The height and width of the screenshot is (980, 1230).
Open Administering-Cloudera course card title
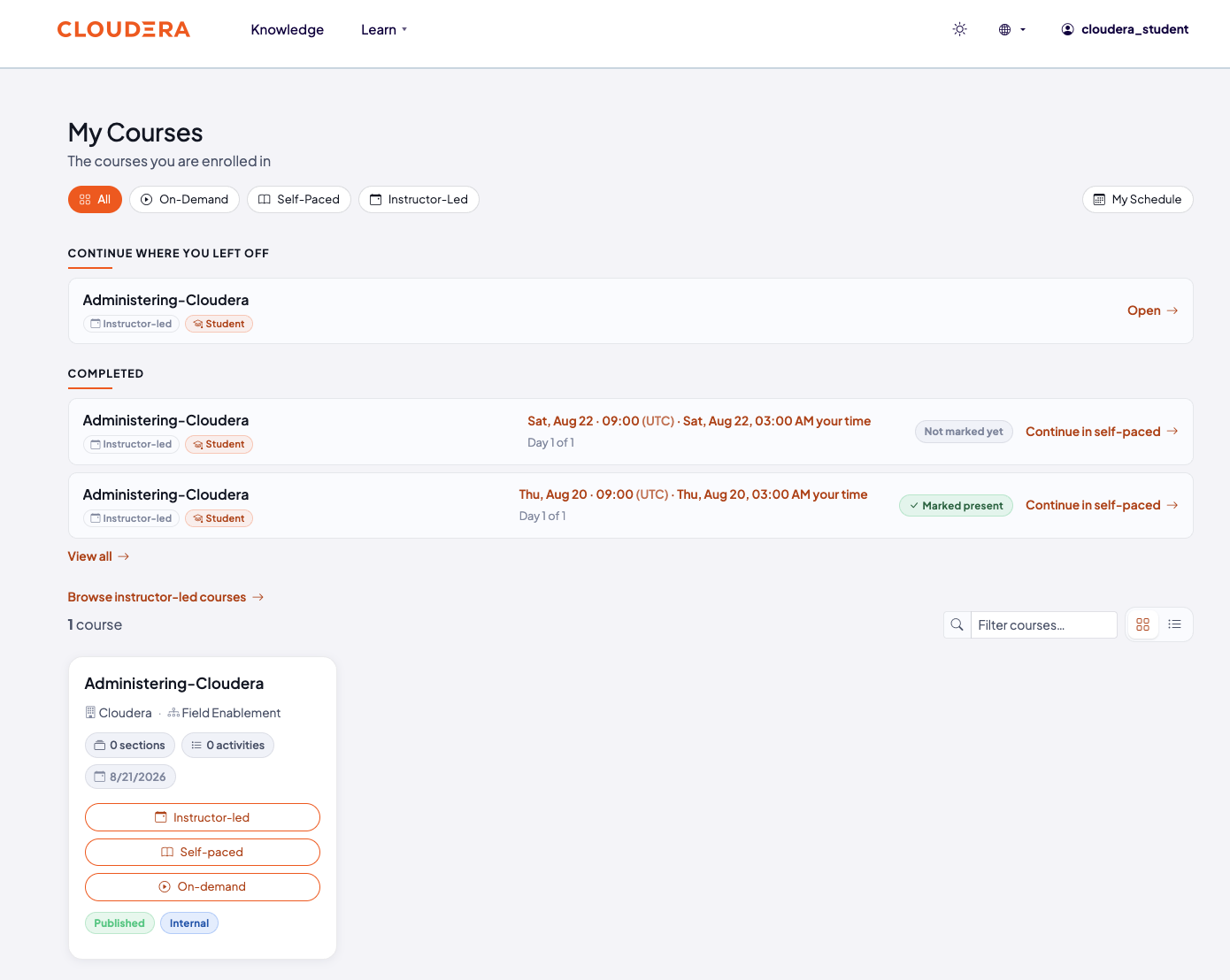tap(174, 684)
